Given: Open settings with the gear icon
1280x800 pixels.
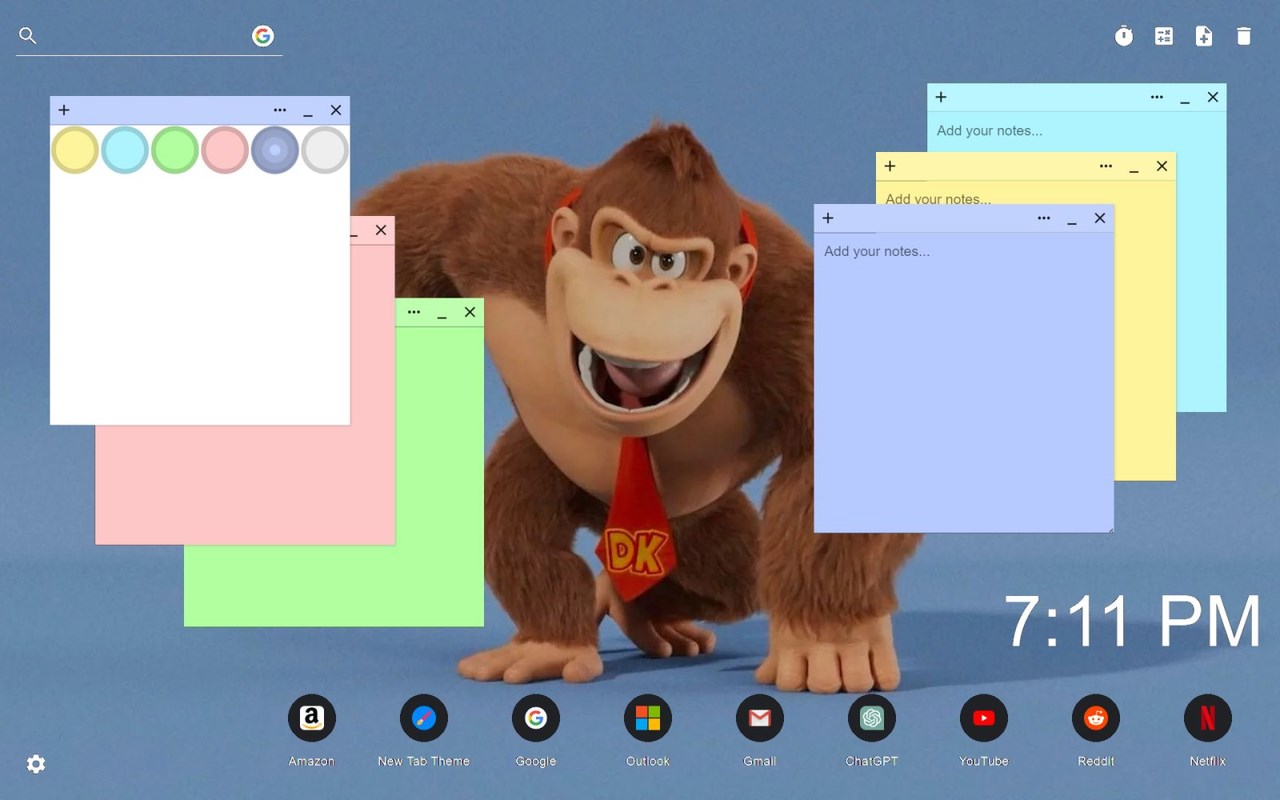Looking at the screenshot, I should tap(36, 764).
